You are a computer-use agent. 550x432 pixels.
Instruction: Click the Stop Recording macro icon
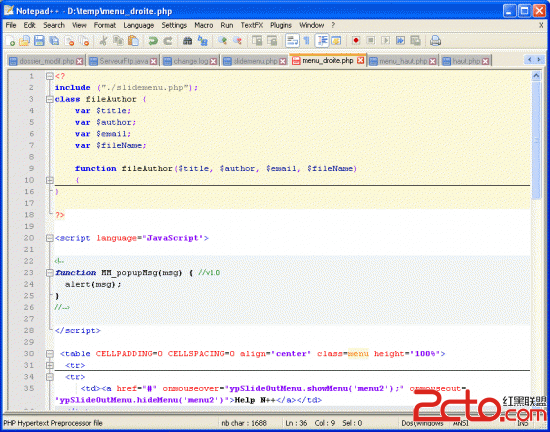(x=370, y=41)
